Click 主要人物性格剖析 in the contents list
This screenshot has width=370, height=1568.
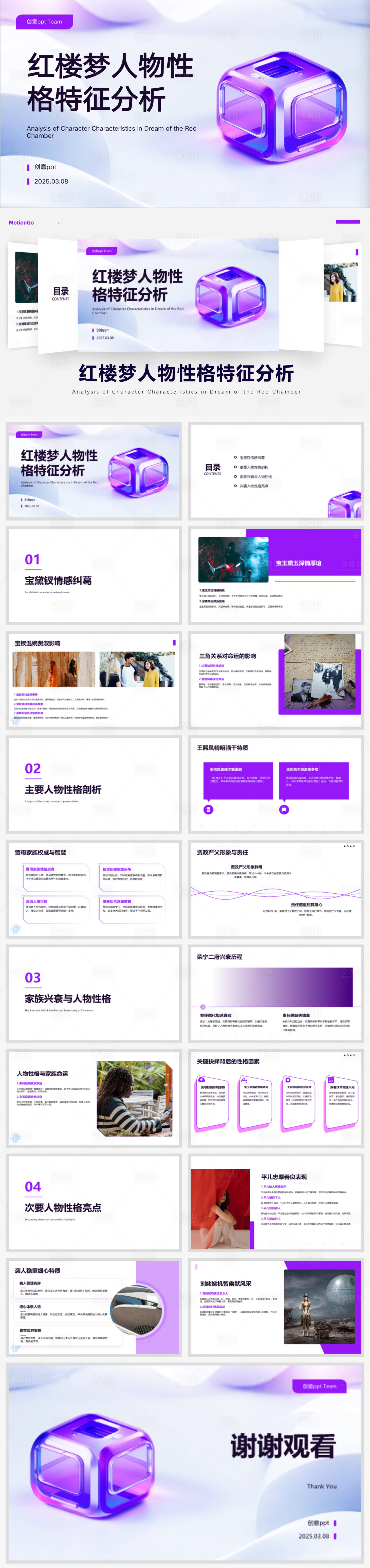click(254, 468)
